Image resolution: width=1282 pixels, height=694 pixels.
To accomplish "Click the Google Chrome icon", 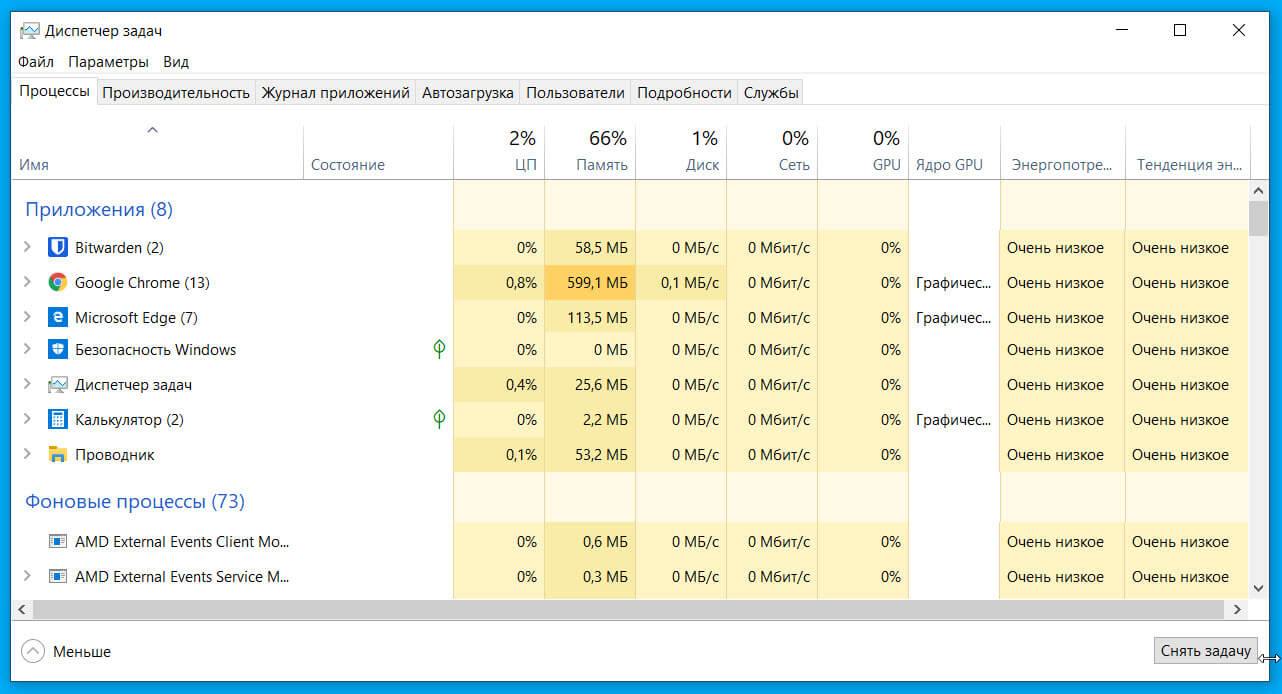I will pyautogui.click(x=57, y=282).
